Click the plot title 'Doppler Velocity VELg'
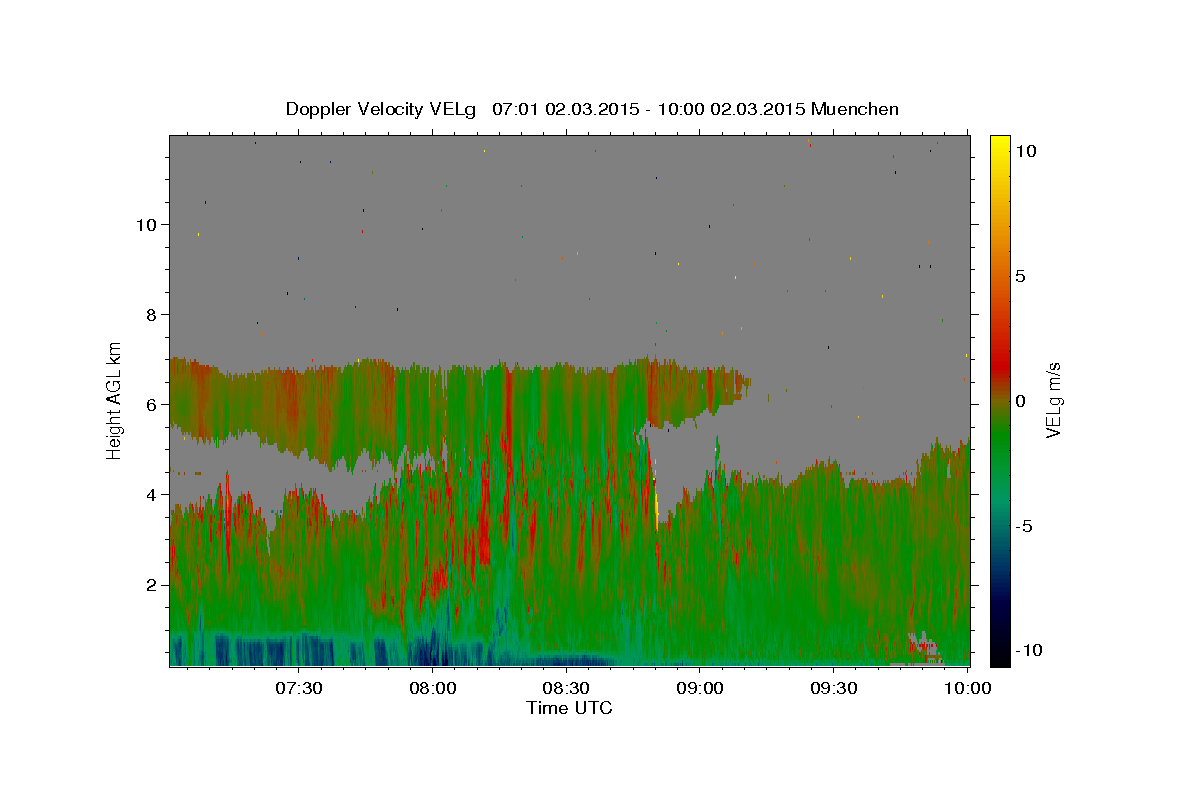Viewport: 1200px width, 800px height. (382, 109)
